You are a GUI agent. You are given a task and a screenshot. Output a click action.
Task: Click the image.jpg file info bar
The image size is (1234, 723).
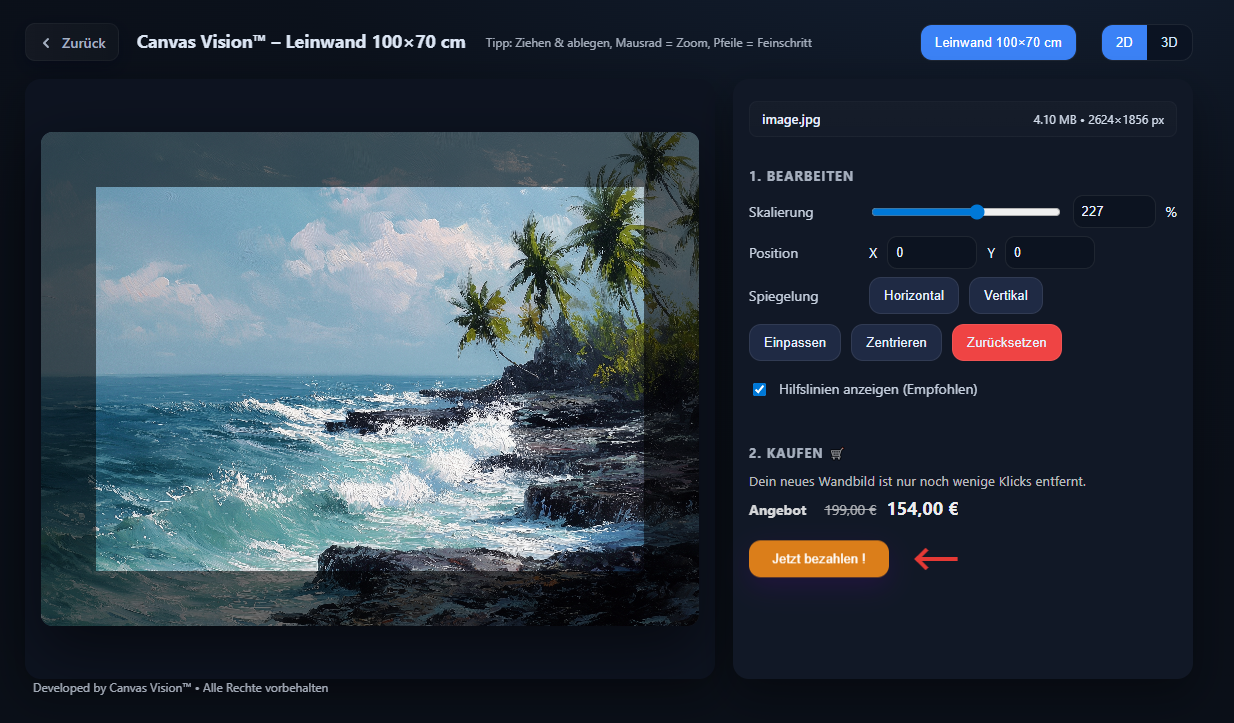coord(962,119)
